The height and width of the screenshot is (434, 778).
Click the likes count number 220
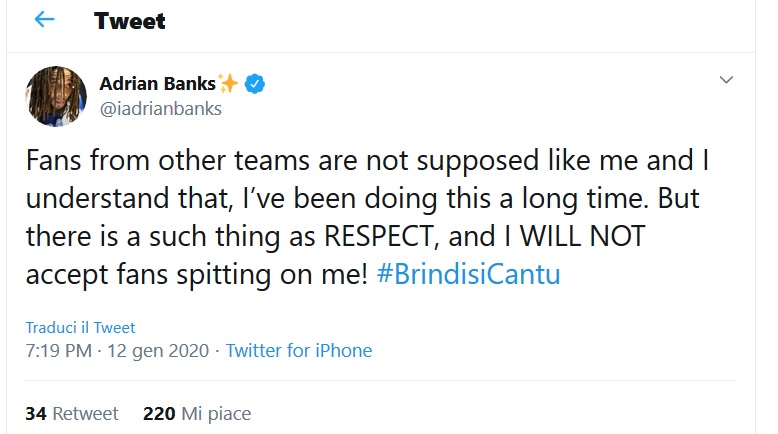pyautogui.click(x=159, y=413)
